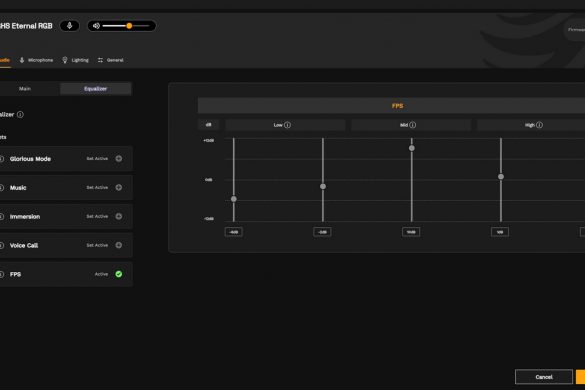585x390 pixels.
Task: Click the Cancel button
Action: point(544,377)
